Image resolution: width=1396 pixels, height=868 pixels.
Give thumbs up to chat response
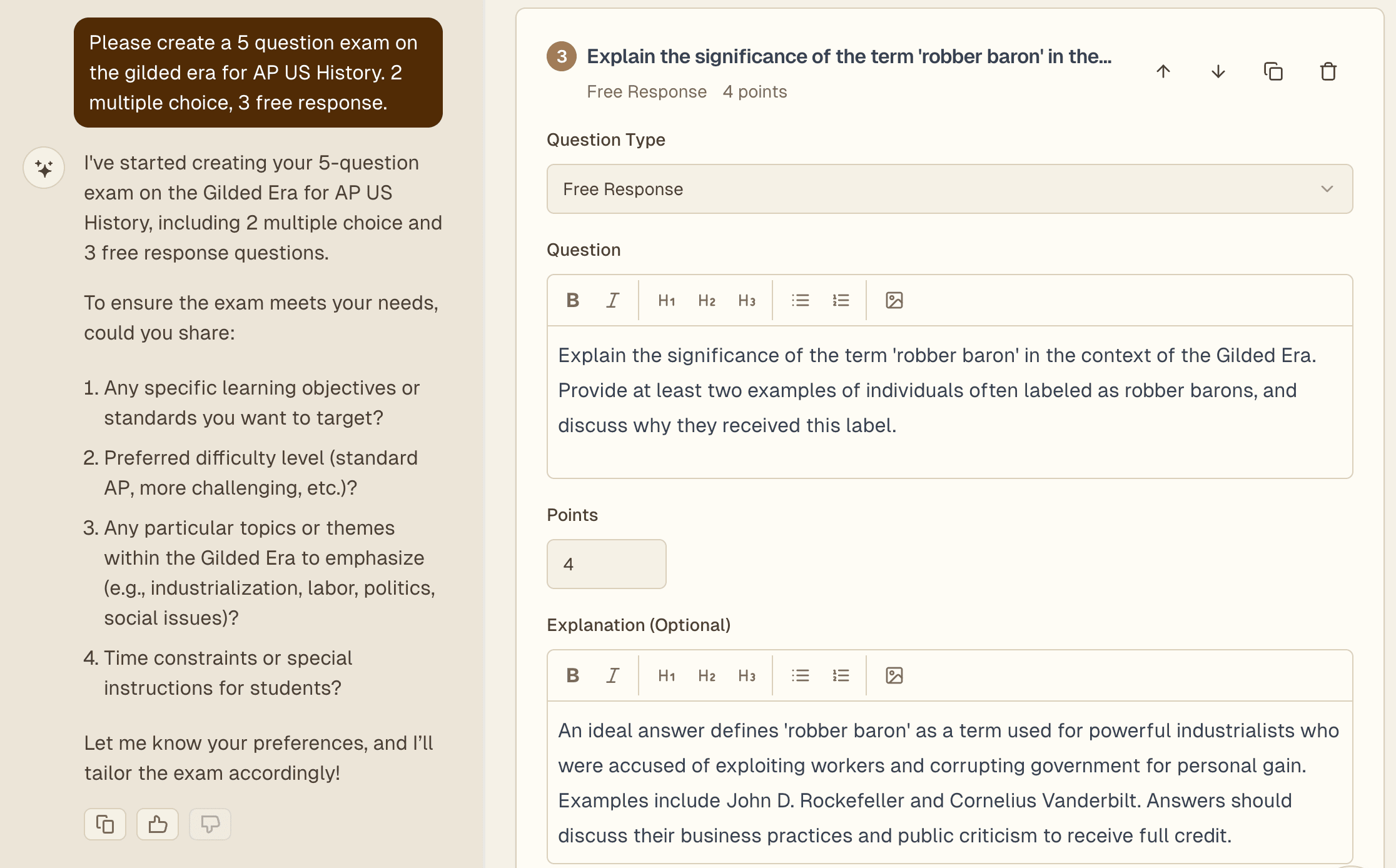click(158, 824)
